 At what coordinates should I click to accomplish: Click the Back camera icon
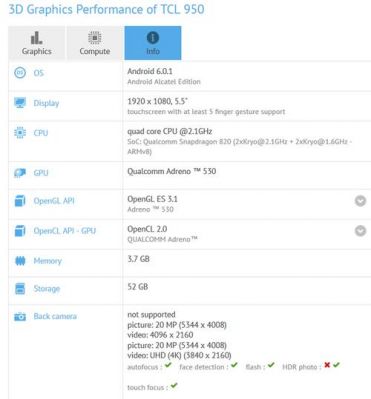(x=20, y=316)
